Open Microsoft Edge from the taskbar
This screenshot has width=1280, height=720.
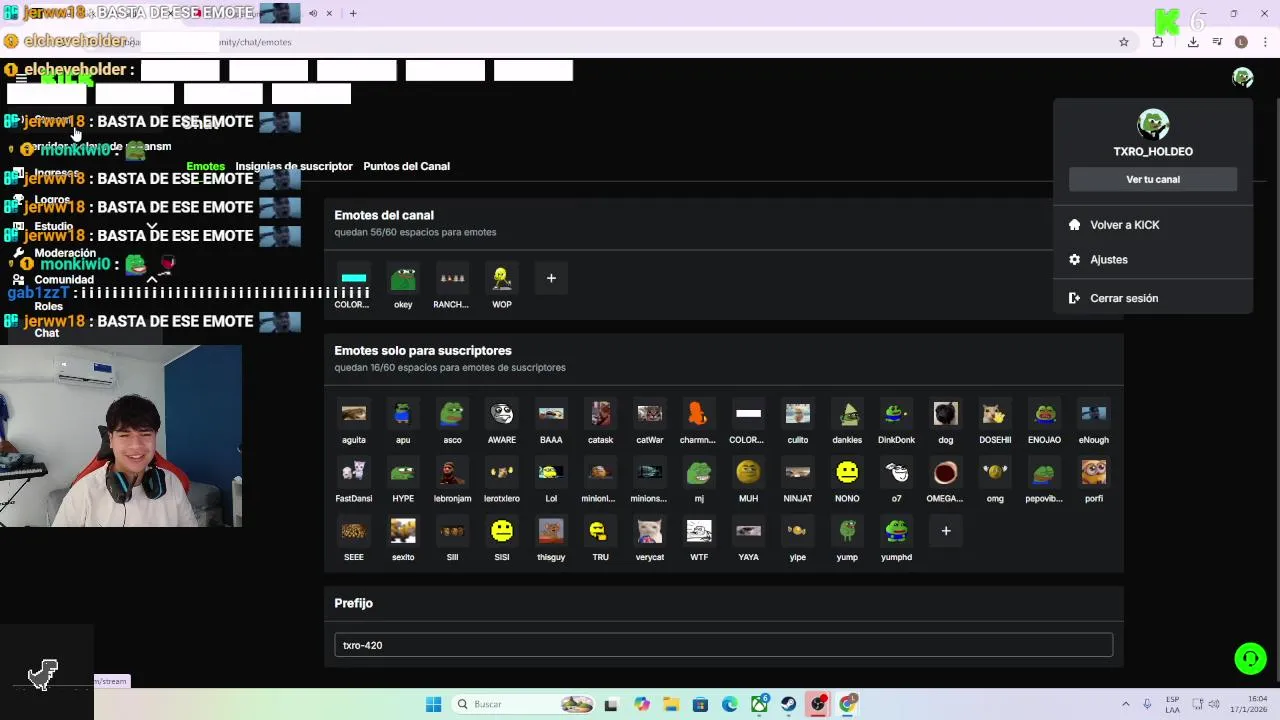click(730, 704)
